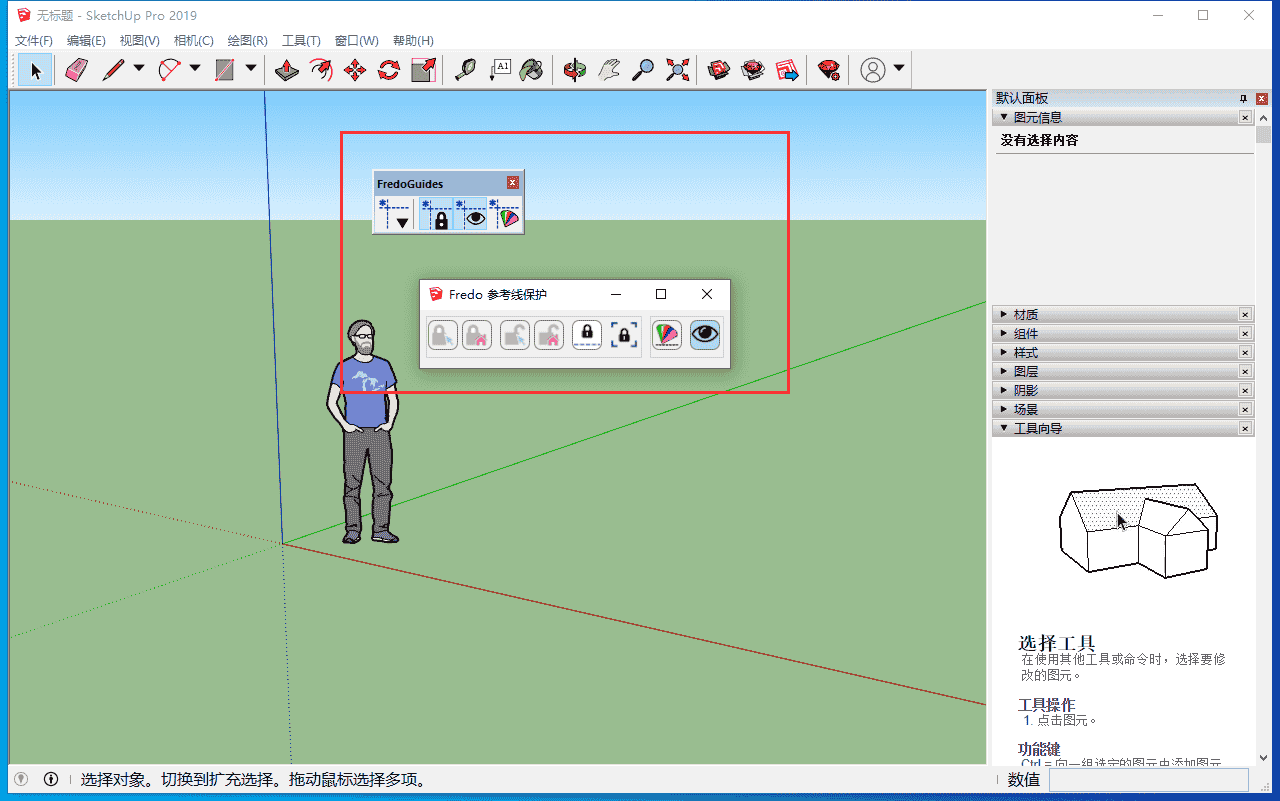Click the greyed lock with cursor button

[x=443, y=334]
